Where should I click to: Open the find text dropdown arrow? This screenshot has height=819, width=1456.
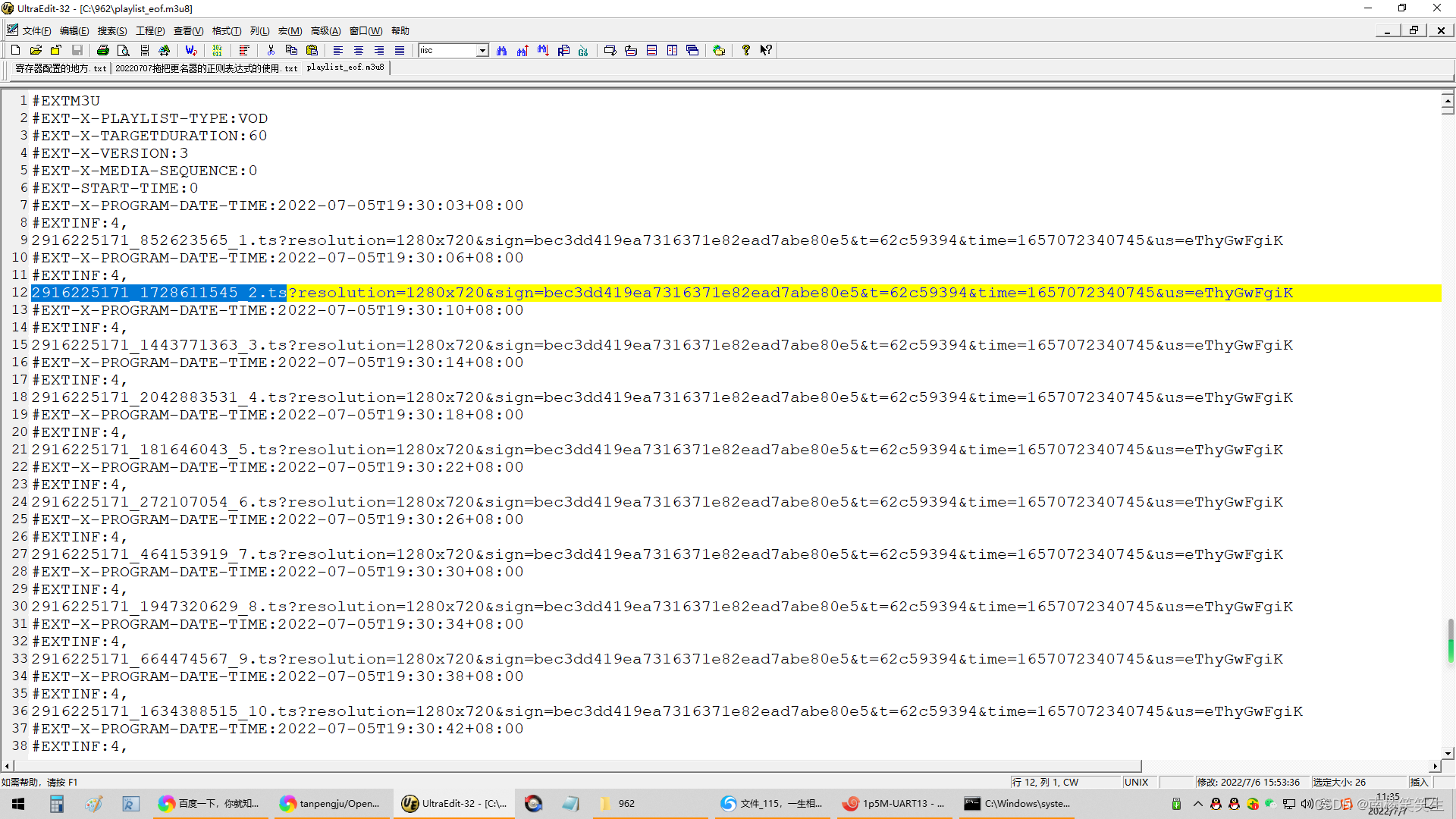coord(482,50)
